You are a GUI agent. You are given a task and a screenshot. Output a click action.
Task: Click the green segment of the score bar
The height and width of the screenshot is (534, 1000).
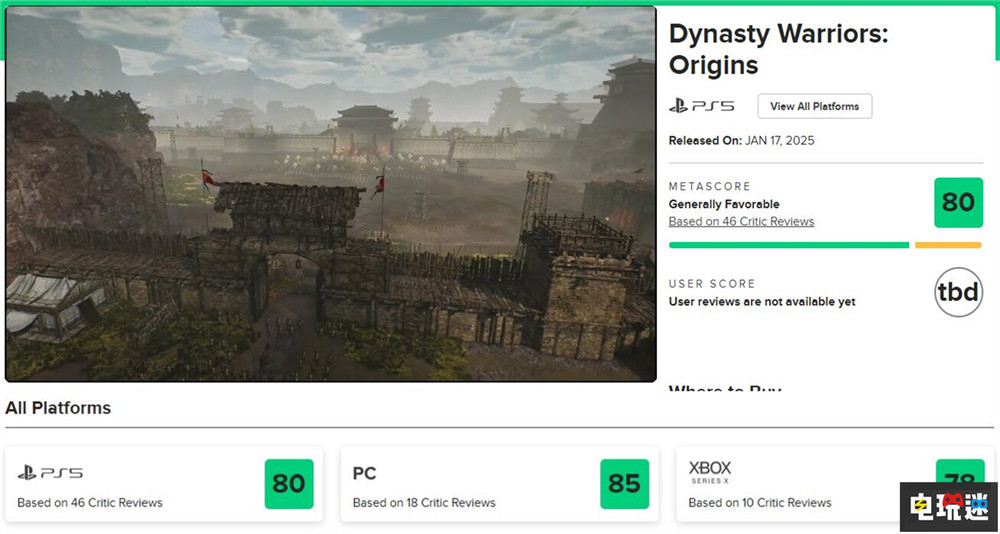[x=788, y=245]
